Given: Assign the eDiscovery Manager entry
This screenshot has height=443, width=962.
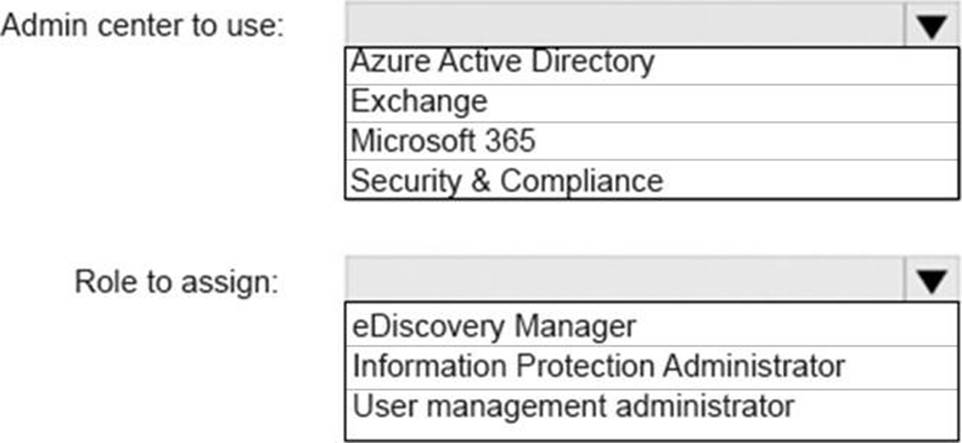Looking at the screenshot, I should [493, 326].
